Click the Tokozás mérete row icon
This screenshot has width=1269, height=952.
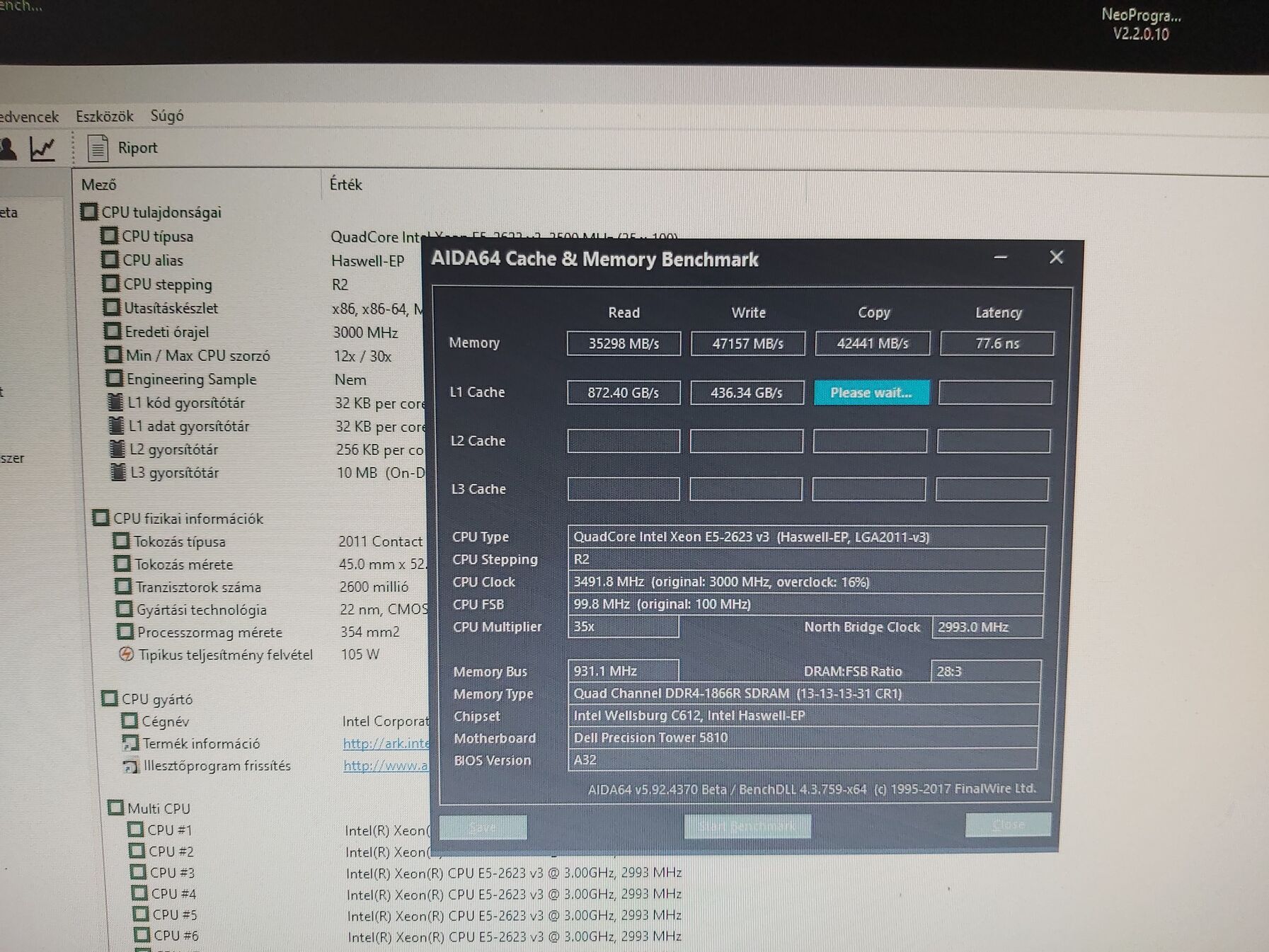122,563
